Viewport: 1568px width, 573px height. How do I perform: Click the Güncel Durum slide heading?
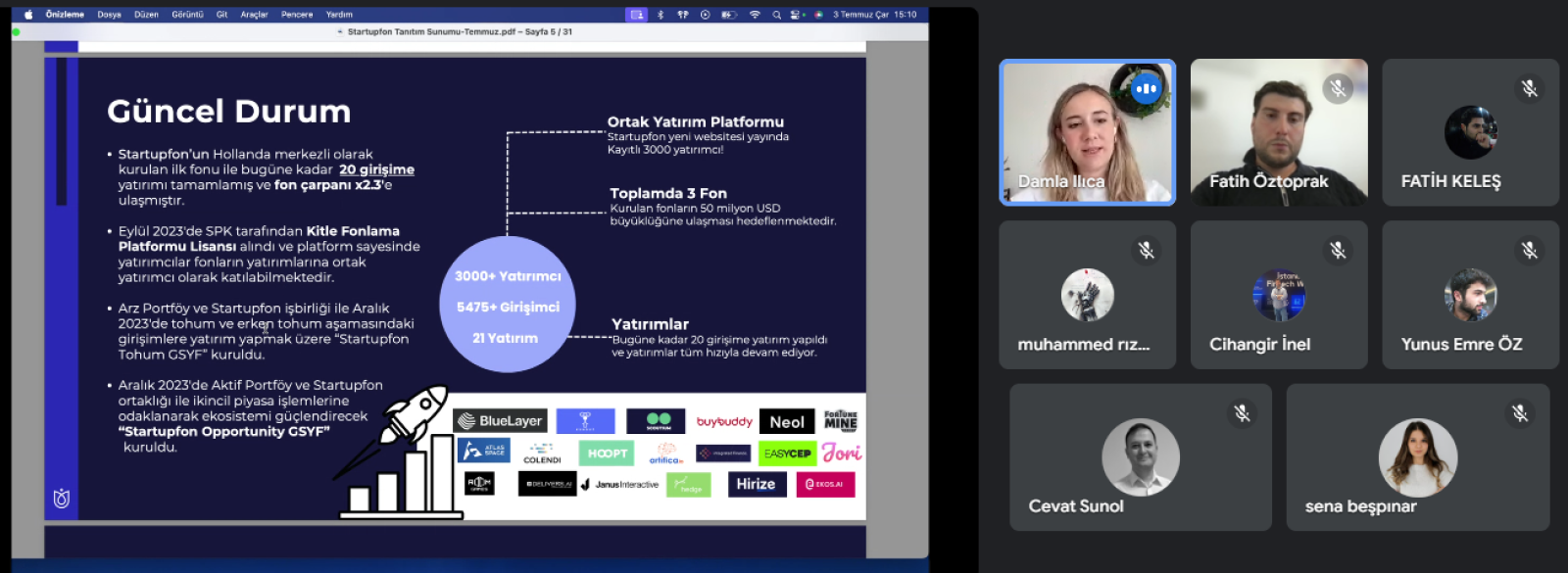coord(228,112)
